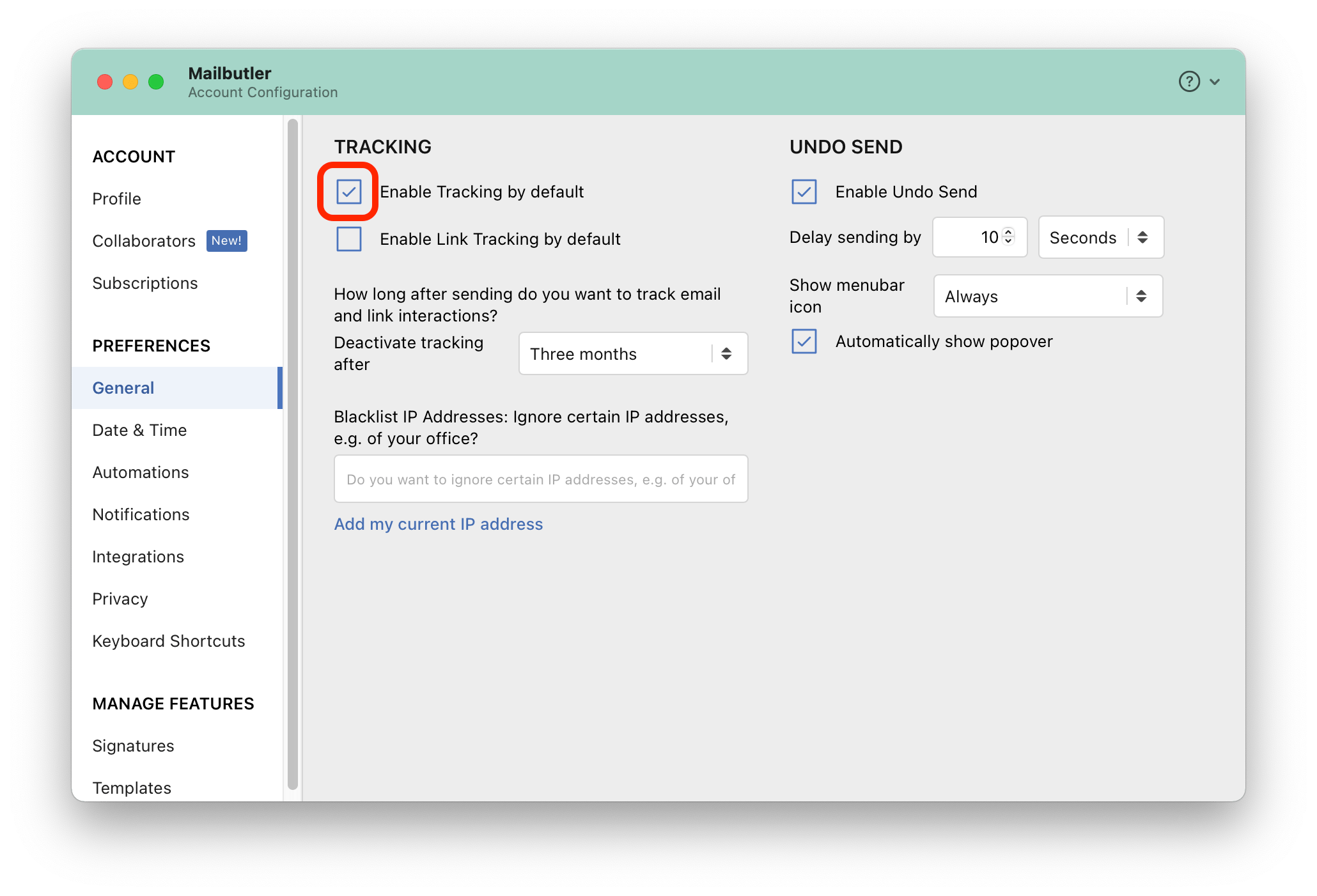This screenshot has height=896, width=1317.
Task: Uncheck Enable Undo Send checkbox
Action: coord(804,192)
